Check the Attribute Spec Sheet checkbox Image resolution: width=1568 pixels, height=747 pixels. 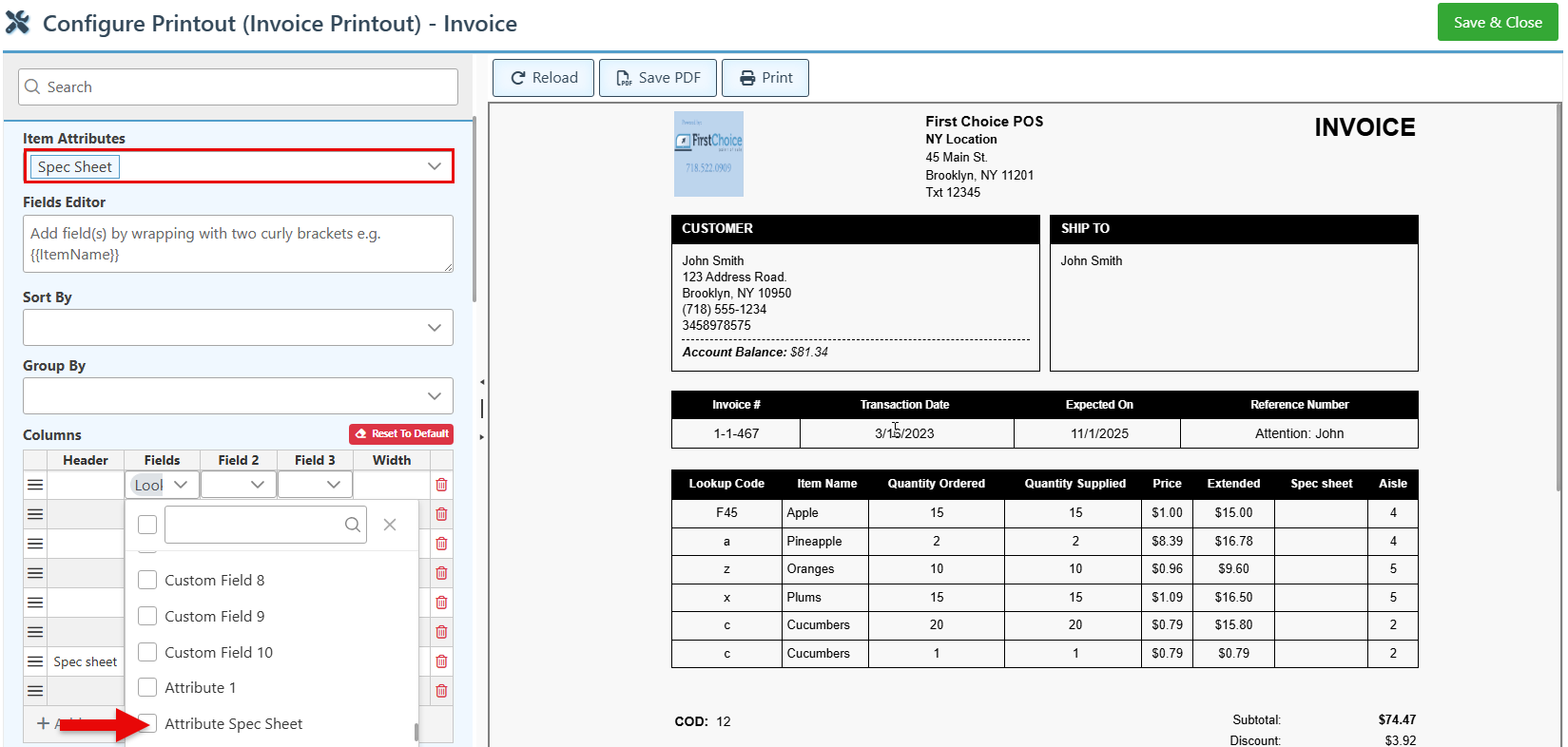(147, 723)
